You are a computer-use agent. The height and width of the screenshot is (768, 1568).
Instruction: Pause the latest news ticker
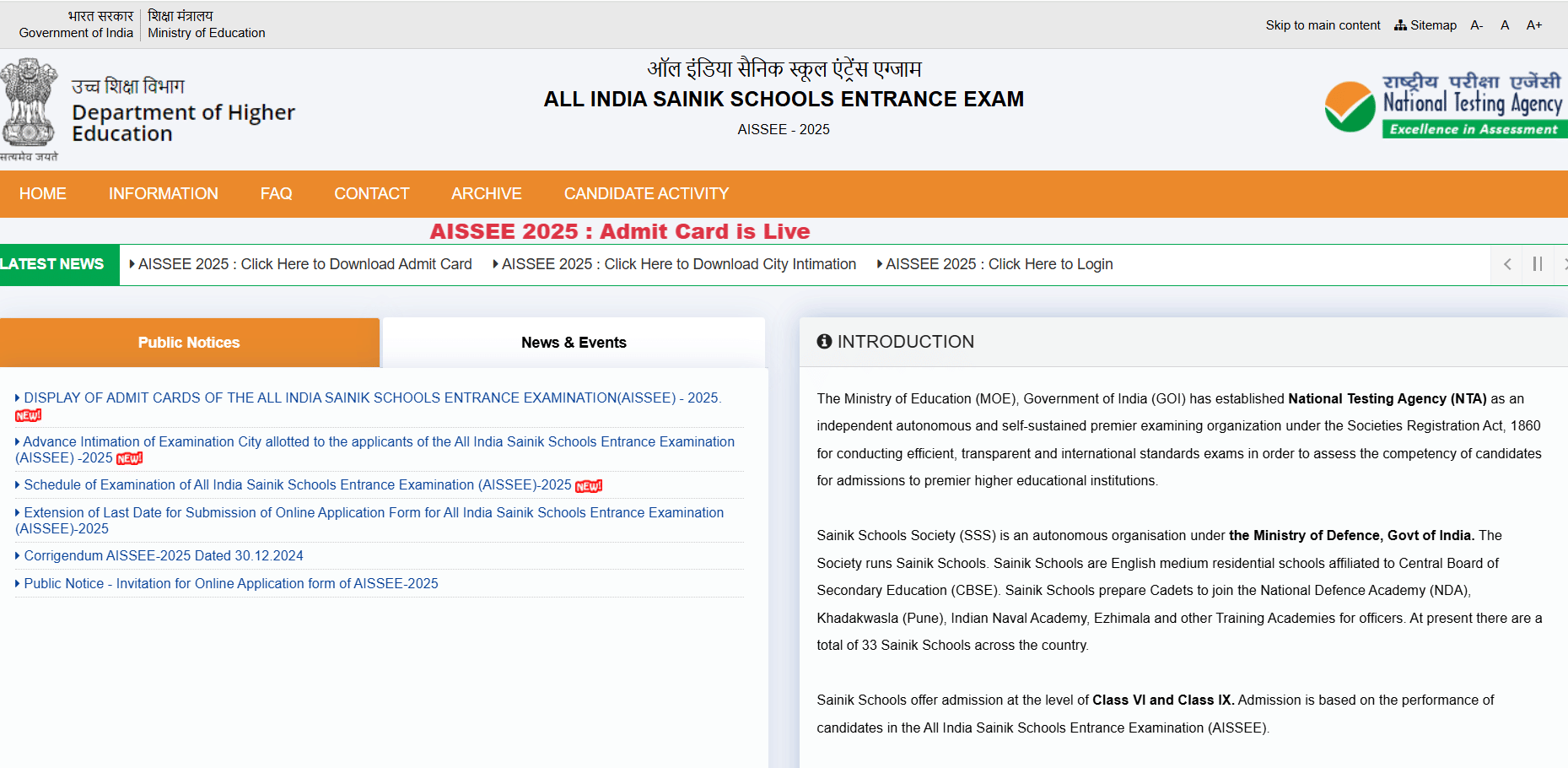tap(1537, 264)
